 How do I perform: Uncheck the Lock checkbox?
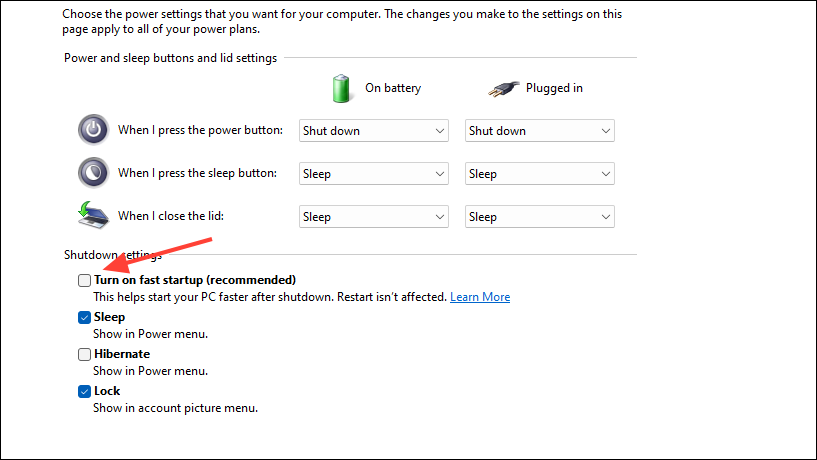[84, 391]
